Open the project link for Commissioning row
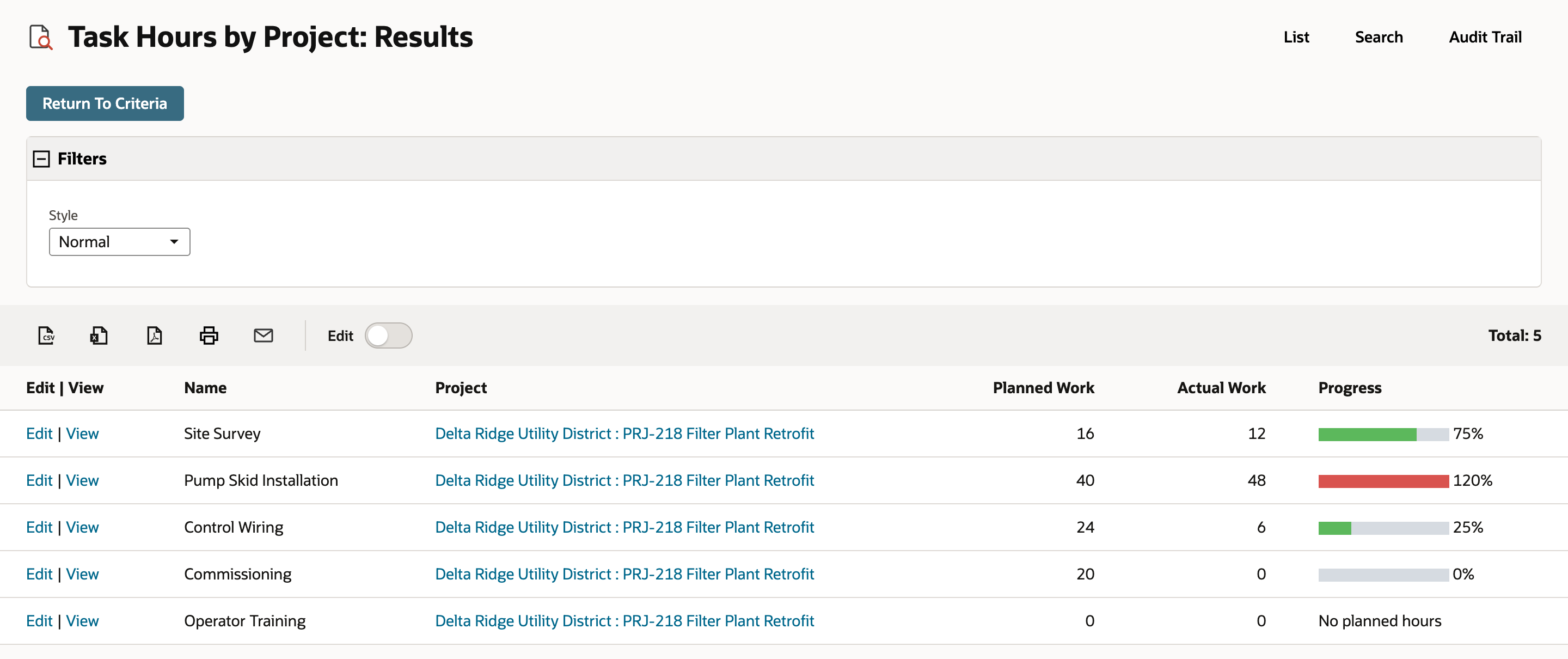The image size is (1568, 659). (624, 575)
